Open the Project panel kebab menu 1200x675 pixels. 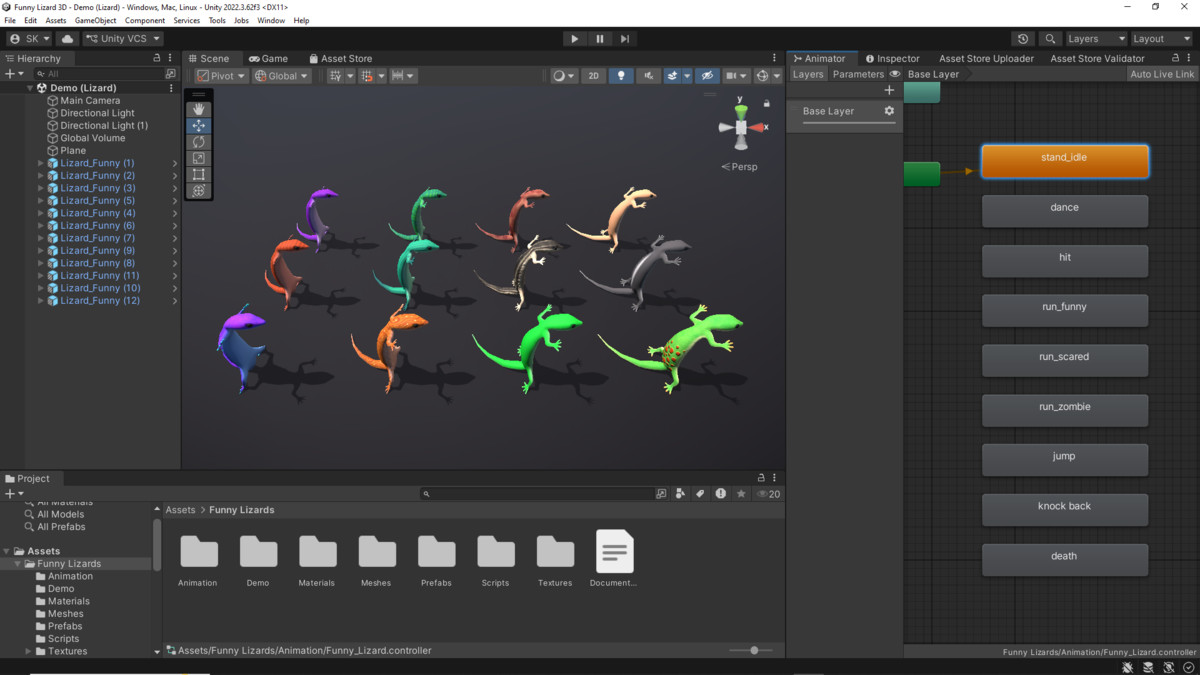[x=774, y=478]
